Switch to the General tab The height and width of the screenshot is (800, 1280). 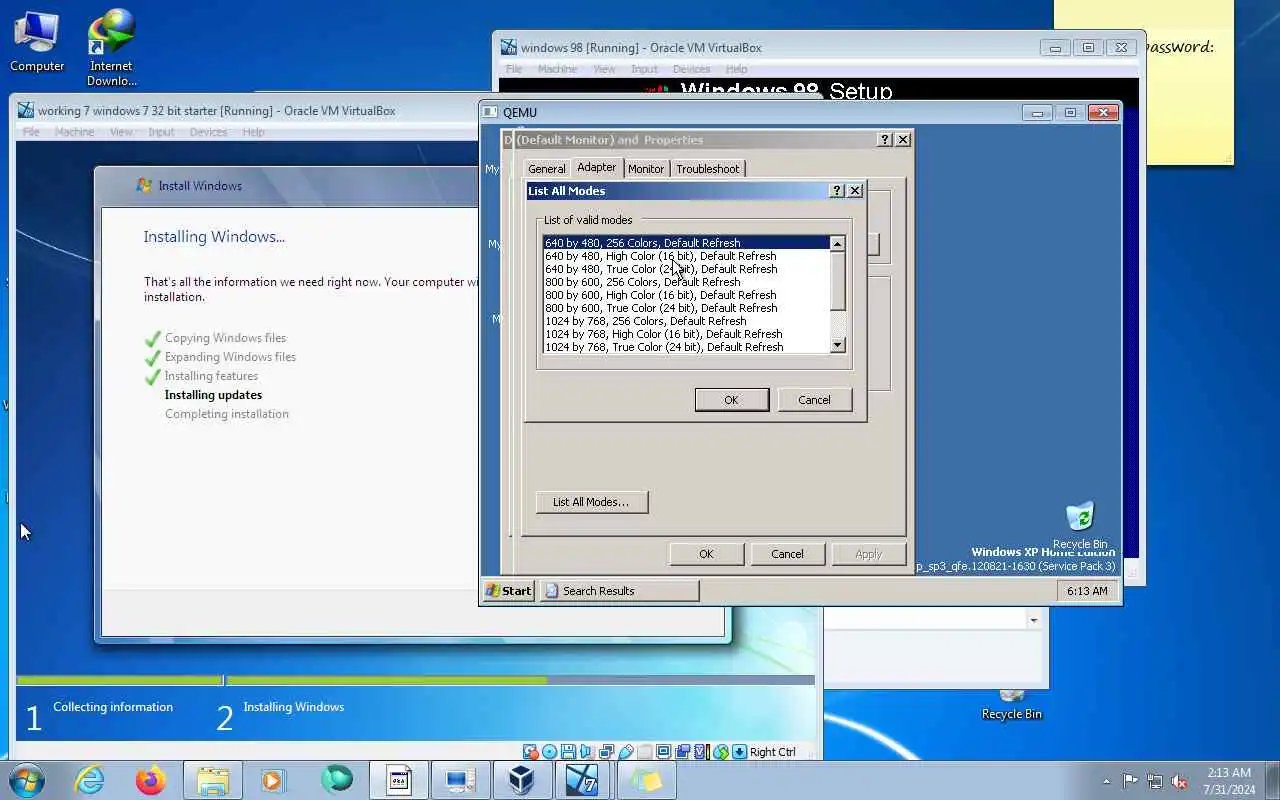pos(547,169)
